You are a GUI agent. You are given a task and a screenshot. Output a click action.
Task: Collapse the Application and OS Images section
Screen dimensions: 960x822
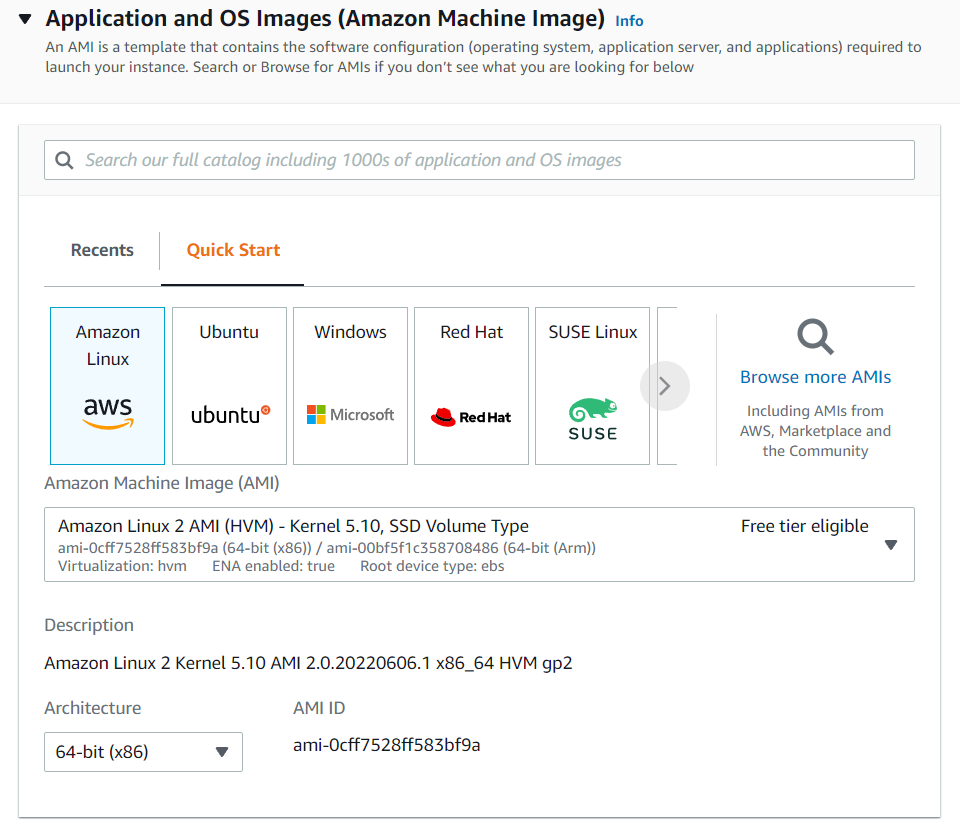point(24,17)
